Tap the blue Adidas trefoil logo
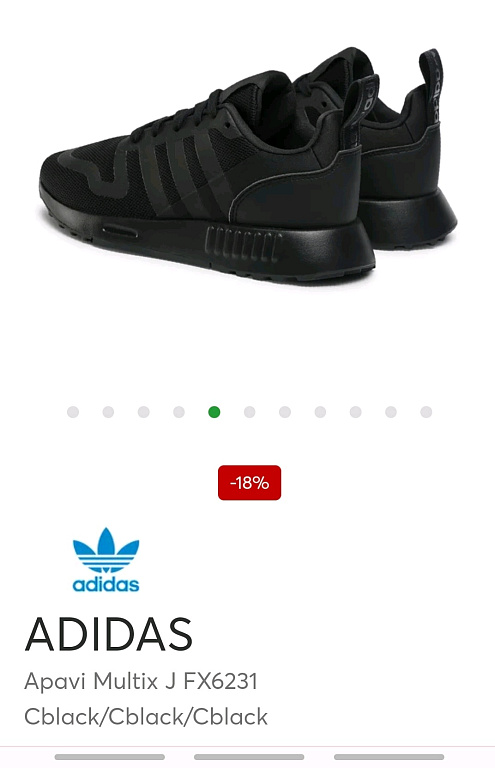Screen dimensions: 495x768 click(106, 560)
